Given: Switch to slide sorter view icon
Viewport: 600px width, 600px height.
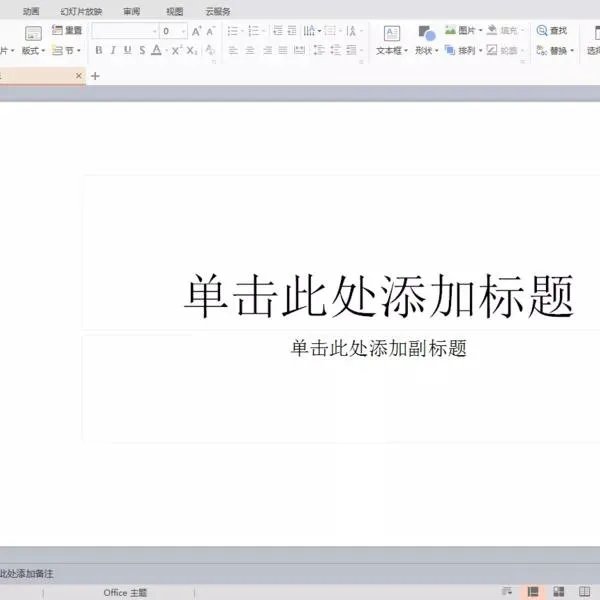Looking at the screenshot, I should (559, 592).
